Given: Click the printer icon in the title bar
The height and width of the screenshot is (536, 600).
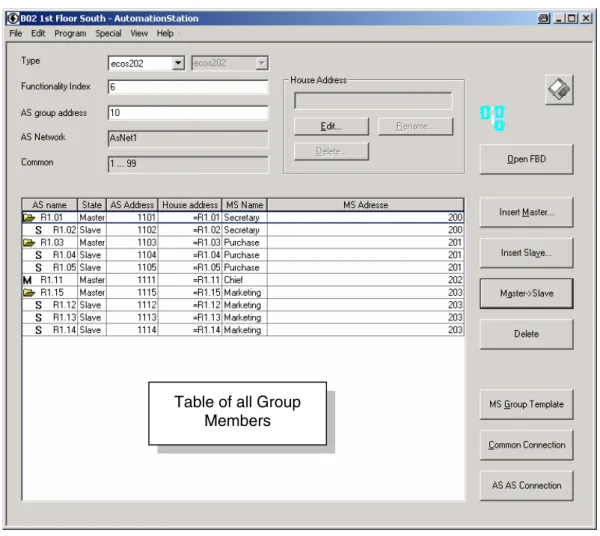Looking at the screenshot, I should click(x=543, y=18).
